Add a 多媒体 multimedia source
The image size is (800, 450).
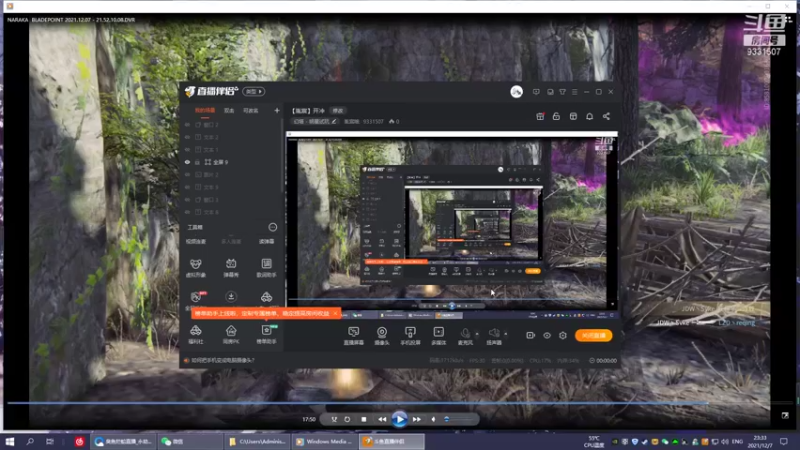point(438,336)
